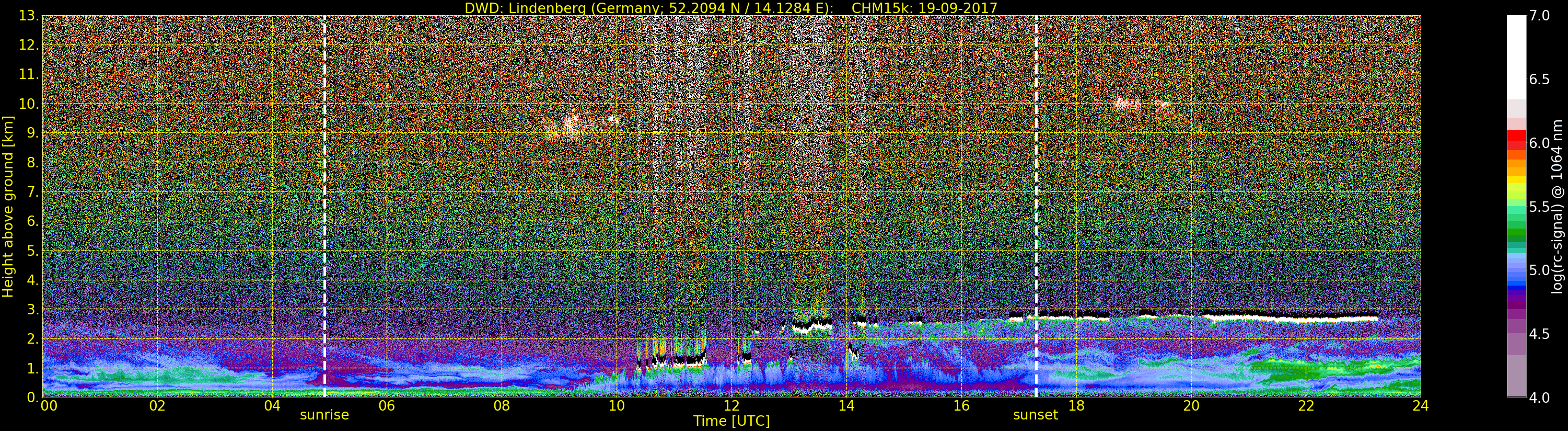The height and width of the screenshot is (431, 1568).
Task: Click the time axis tick label '14'
Action: (x=846, y=406)
